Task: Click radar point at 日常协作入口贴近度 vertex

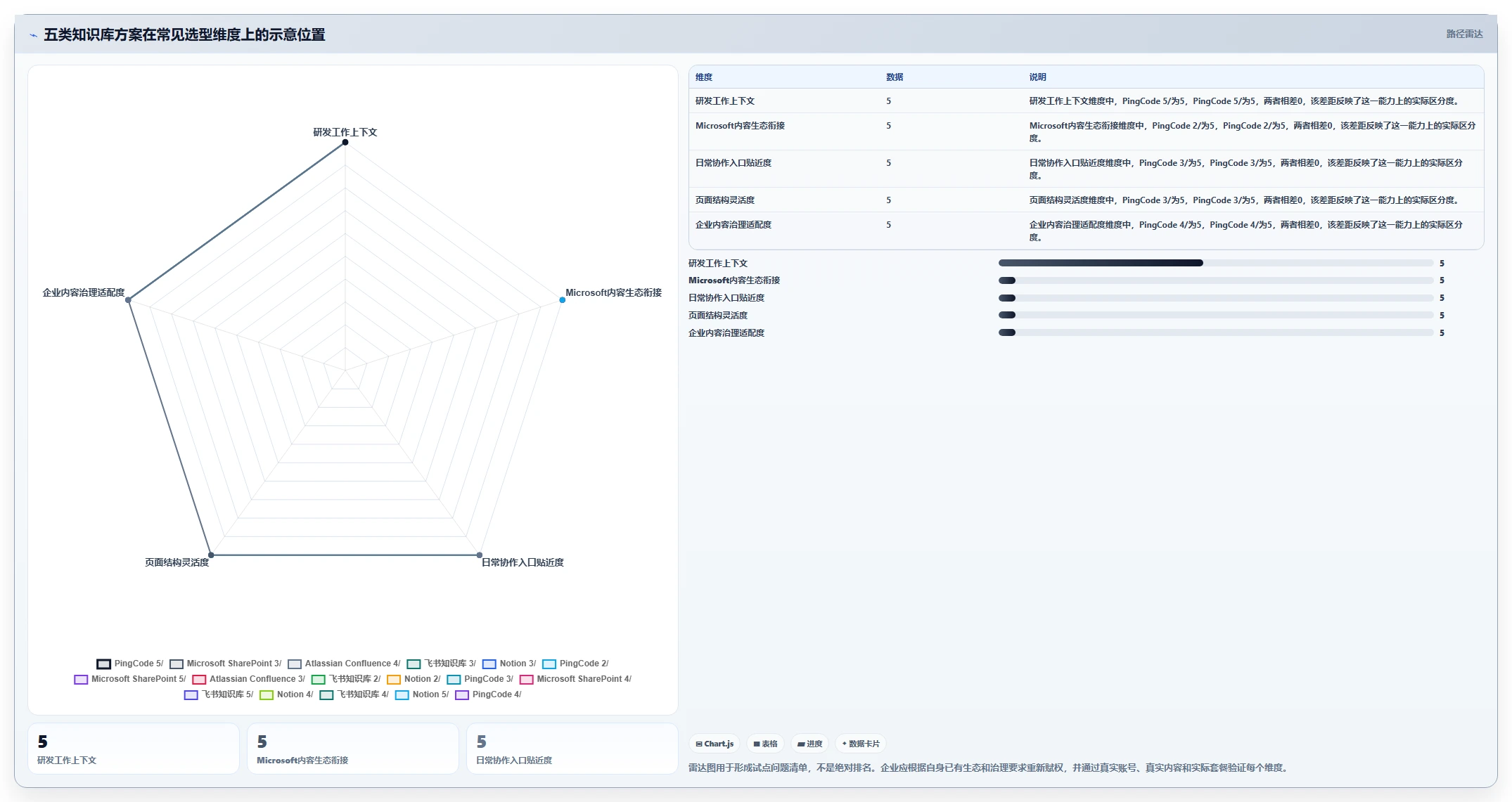Action: pos(480,555)
